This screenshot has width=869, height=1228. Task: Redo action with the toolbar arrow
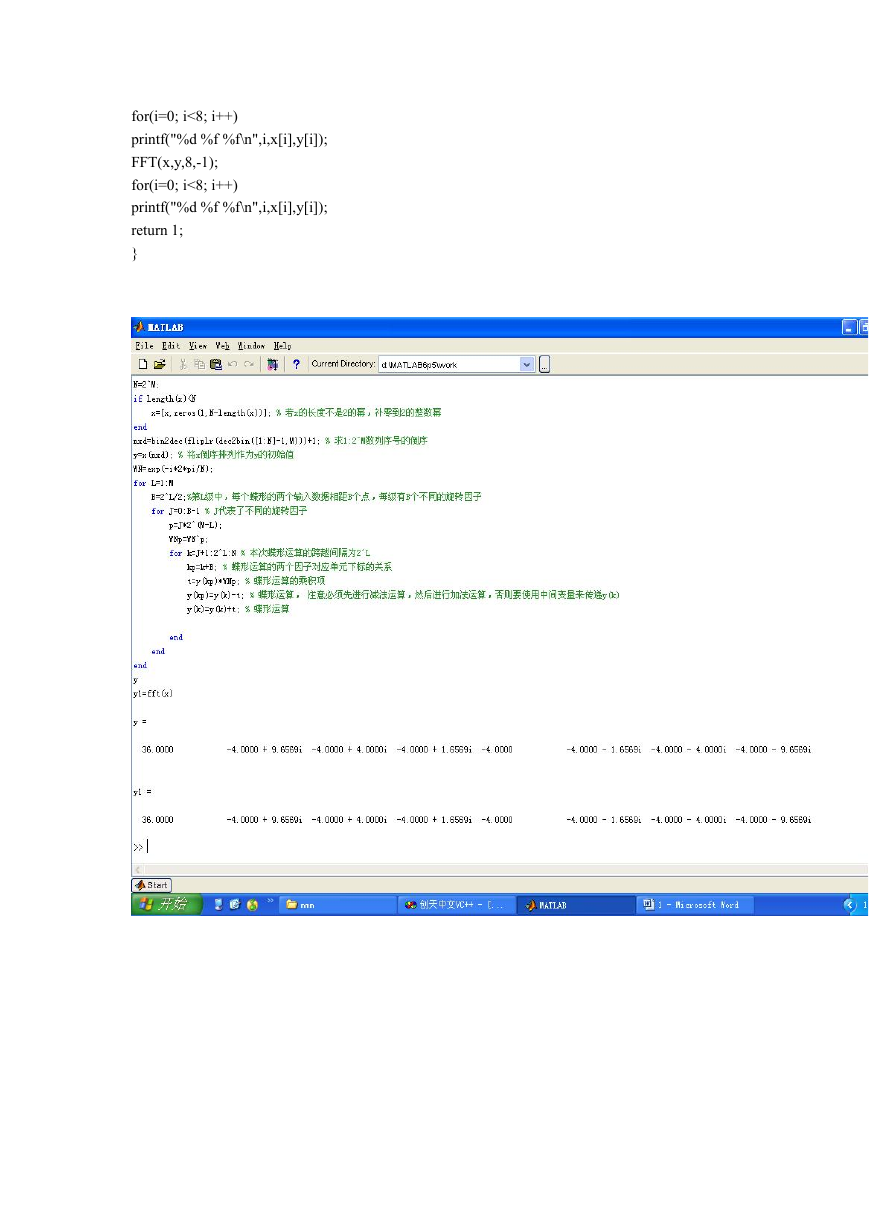(x=249, y=365)
